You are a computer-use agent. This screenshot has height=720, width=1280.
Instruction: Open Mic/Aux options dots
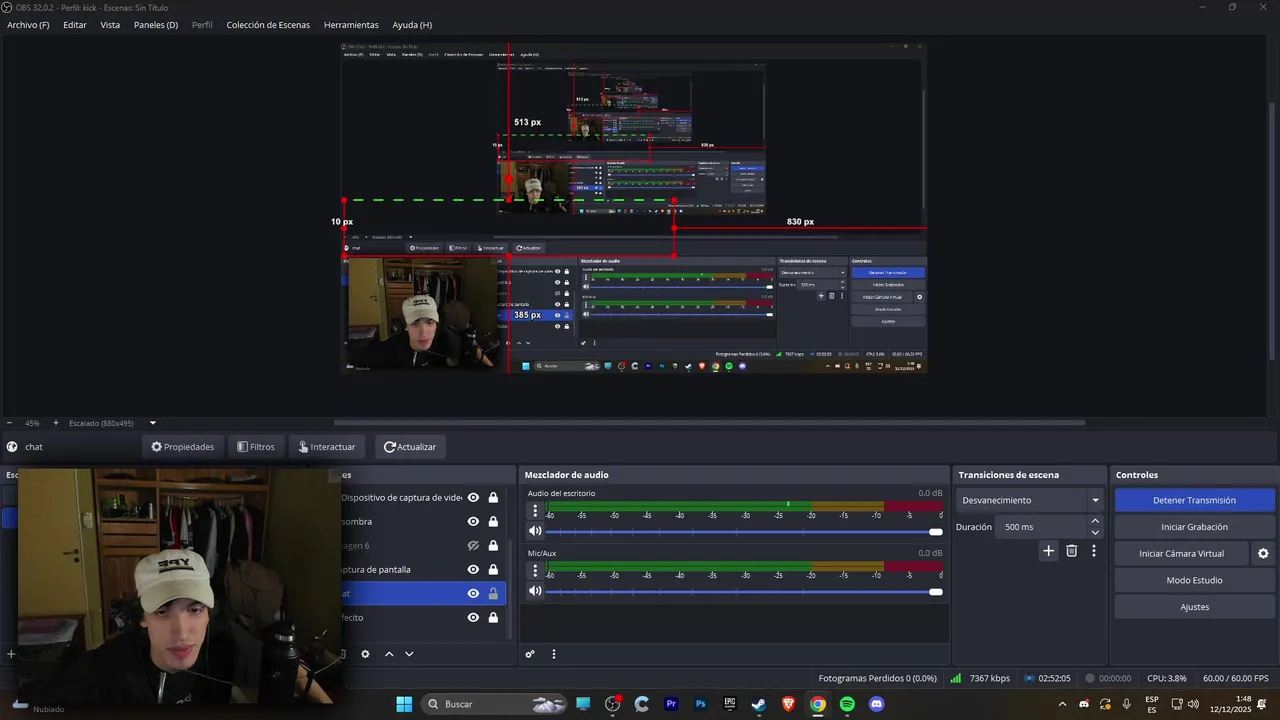coord(535,571)
